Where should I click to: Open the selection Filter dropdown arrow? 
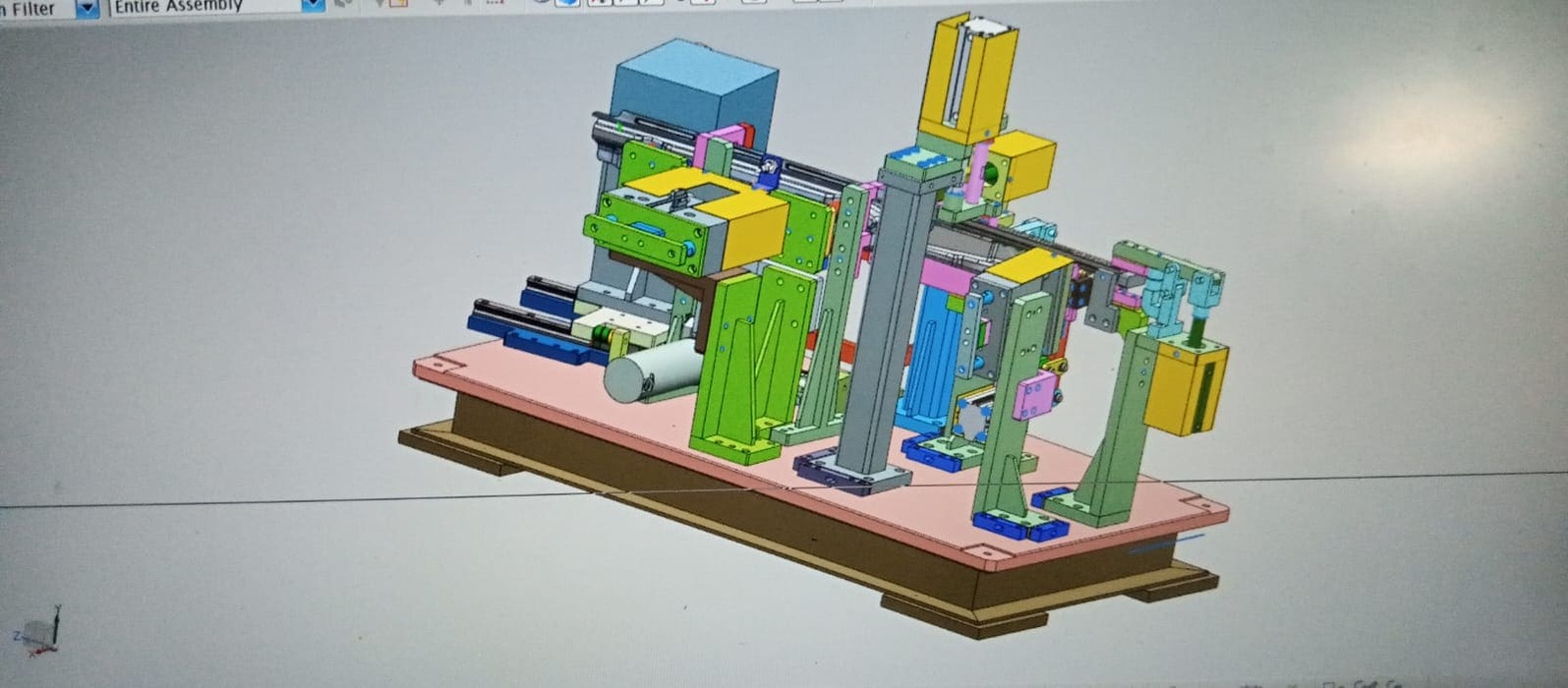(x=87, y=8)
